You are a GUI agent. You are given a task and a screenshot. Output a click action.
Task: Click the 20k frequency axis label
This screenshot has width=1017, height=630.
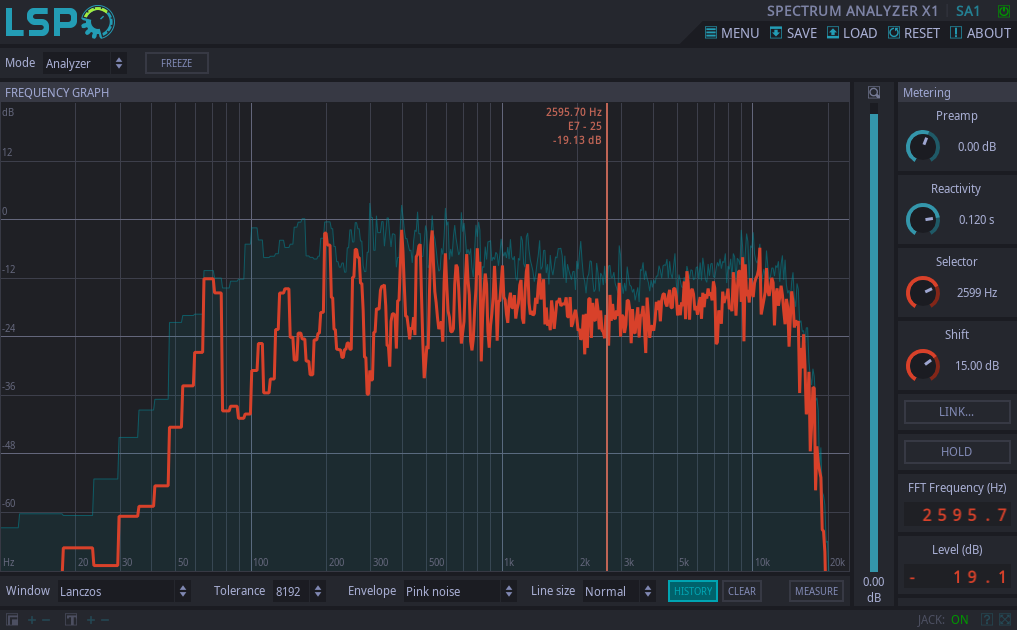point(837,563)
